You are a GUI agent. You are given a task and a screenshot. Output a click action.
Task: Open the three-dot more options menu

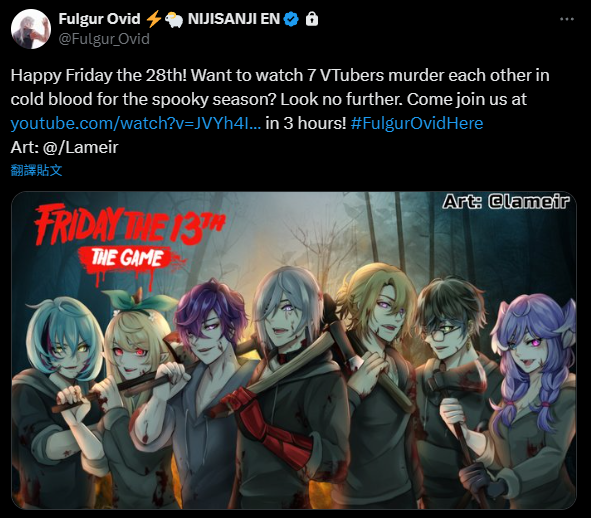[567, 19]
